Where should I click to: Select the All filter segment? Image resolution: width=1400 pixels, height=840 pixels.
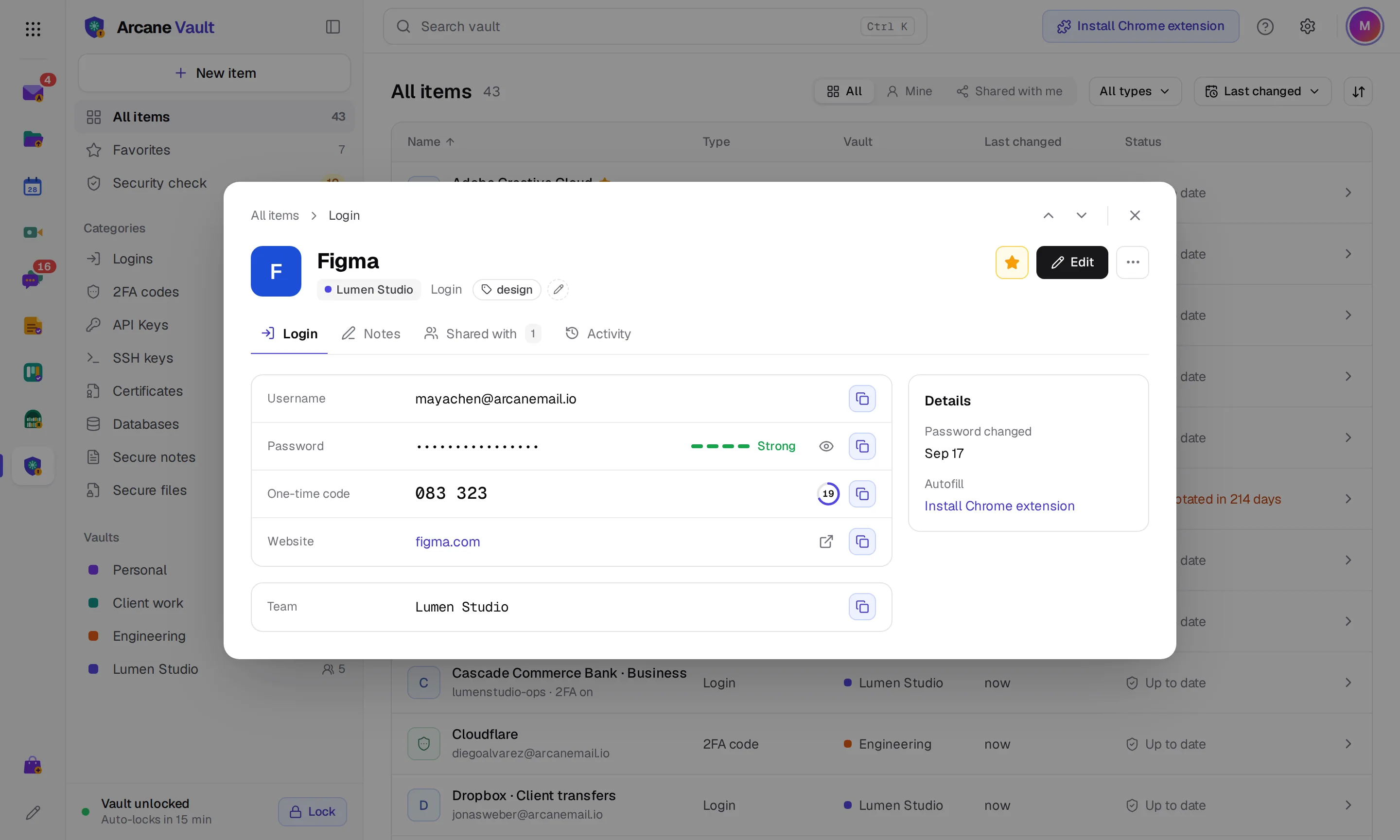pyautogui.click(x=844, y=91)
